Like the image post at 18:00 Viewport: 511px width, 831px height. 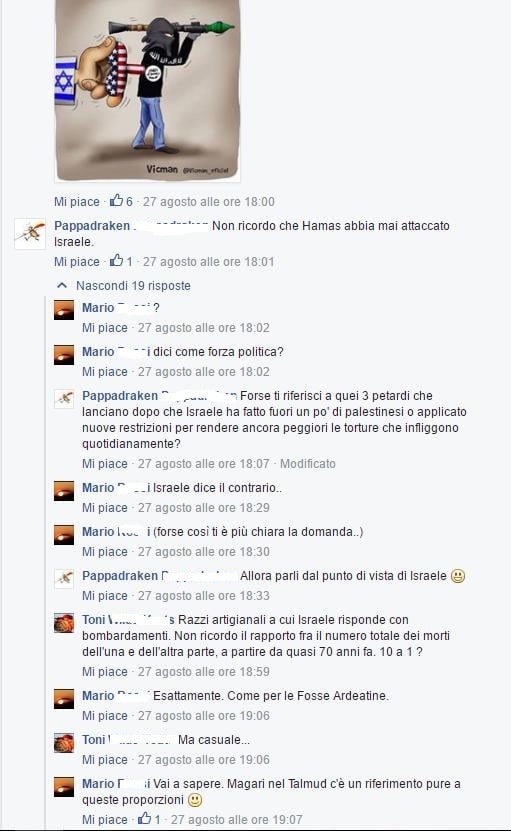click(x=76, y=201)
